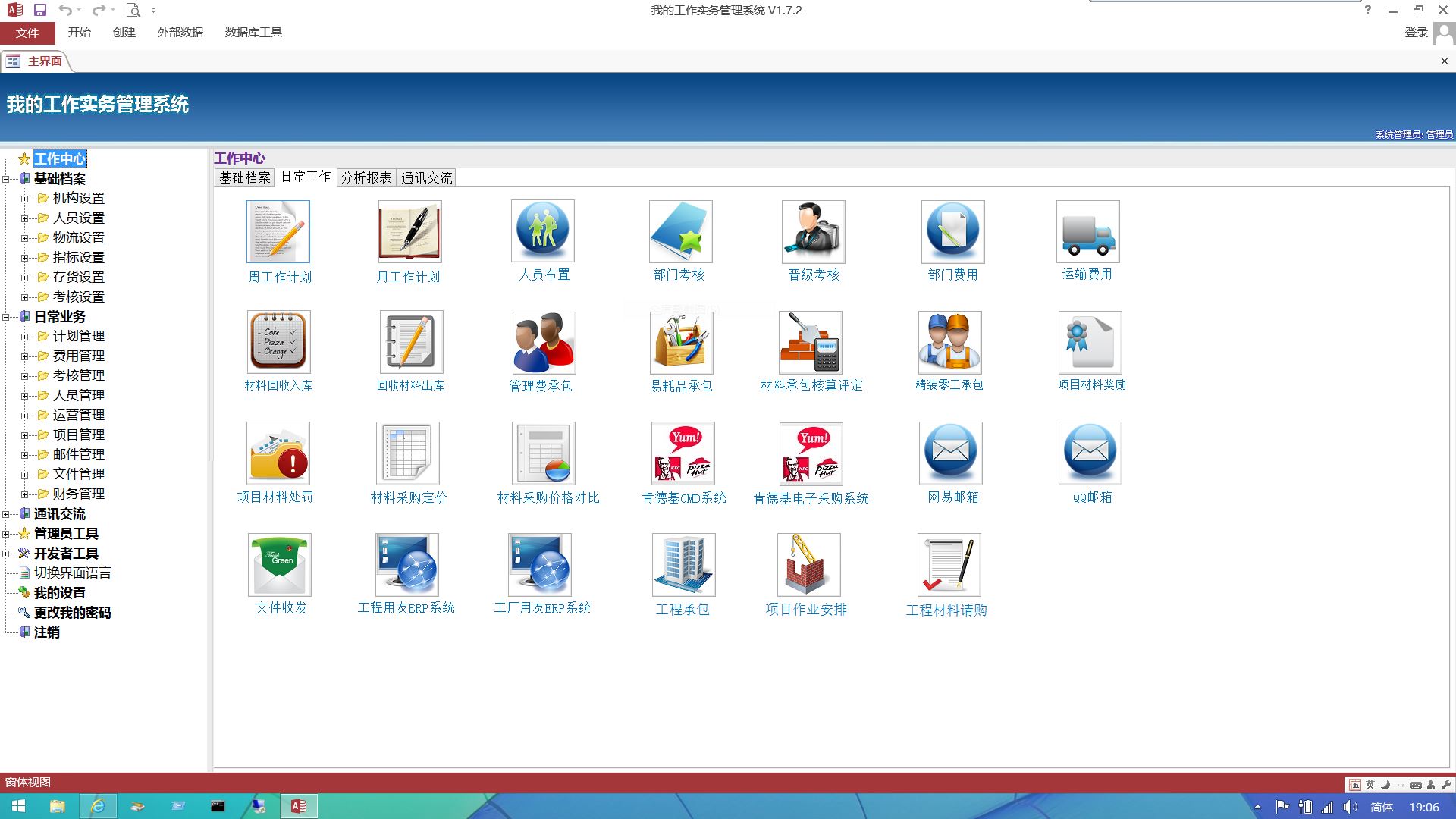Launch 肯德基CMD系统 icon
The image size is (1456, 819).
click(x=683, y=453)
